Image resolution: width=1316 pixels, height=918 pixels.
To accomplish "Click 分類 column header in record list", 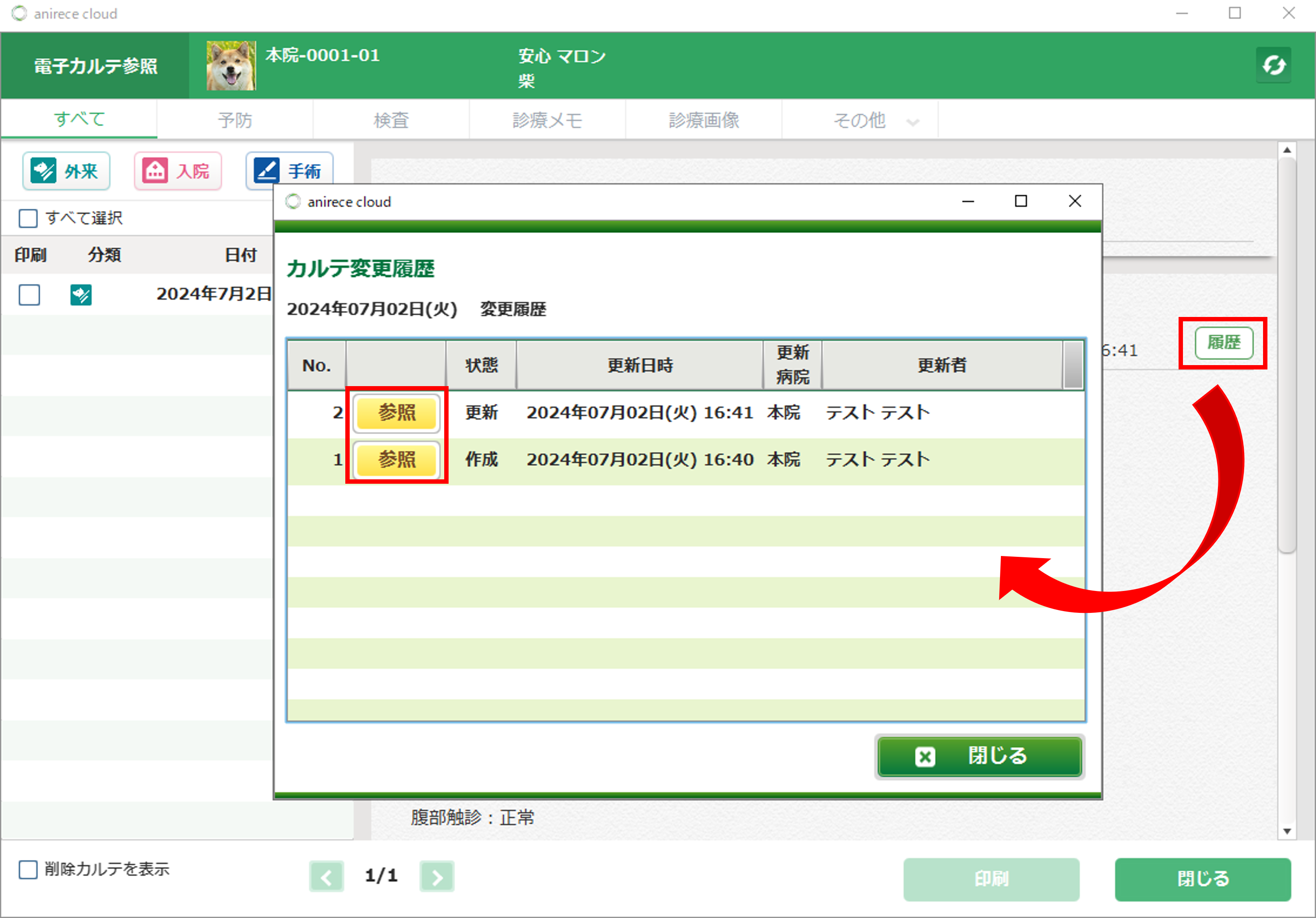I will pos(104,255).
